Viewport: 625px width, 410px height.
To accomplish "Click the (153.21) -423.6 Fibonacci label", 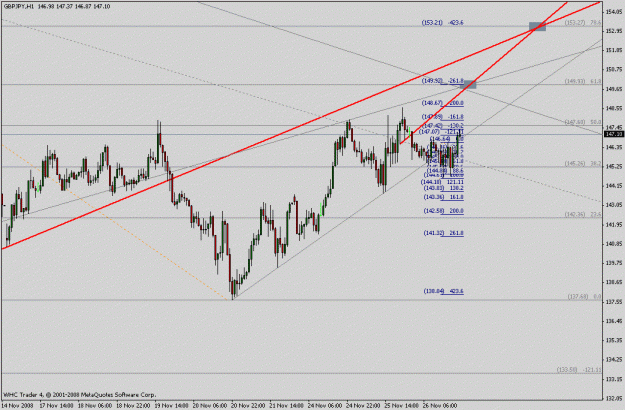I will [442, 23].
